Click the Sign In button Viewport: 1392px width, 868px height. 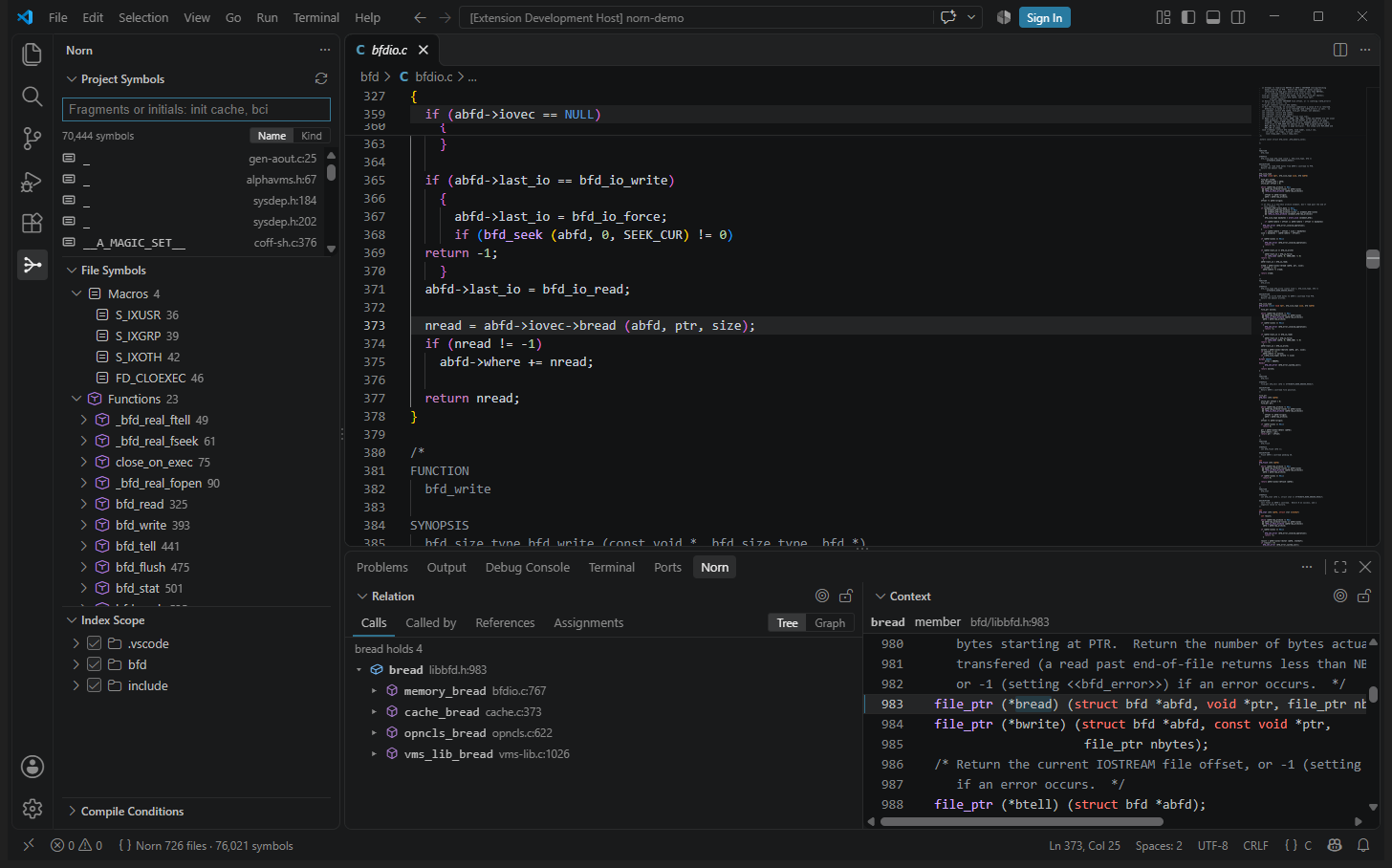tap(1044, 17)
